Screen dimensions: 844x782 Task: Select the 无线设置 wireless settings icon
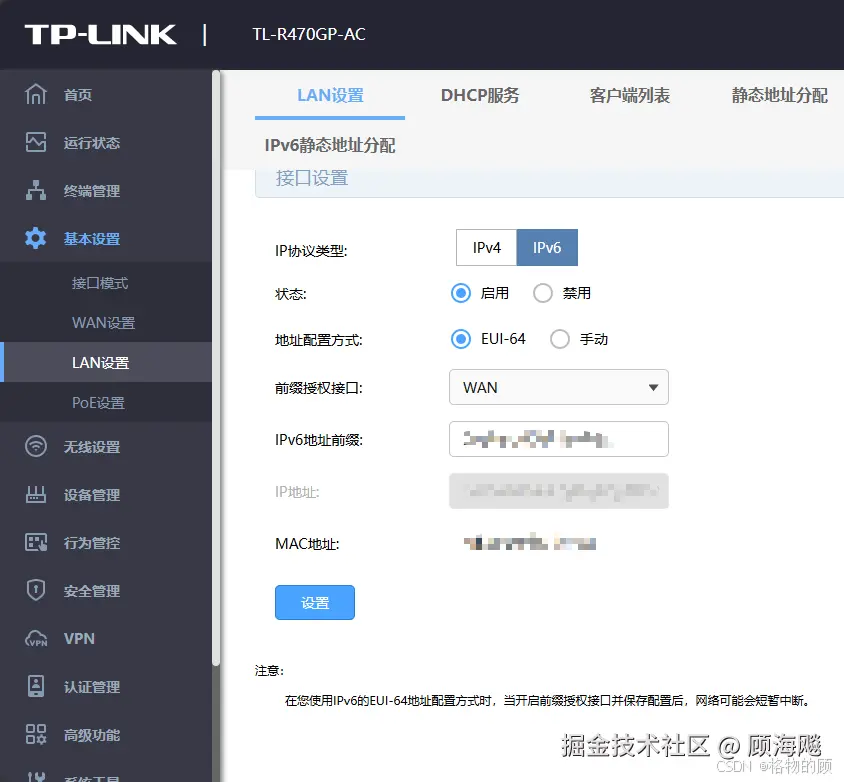coord(36,447)
